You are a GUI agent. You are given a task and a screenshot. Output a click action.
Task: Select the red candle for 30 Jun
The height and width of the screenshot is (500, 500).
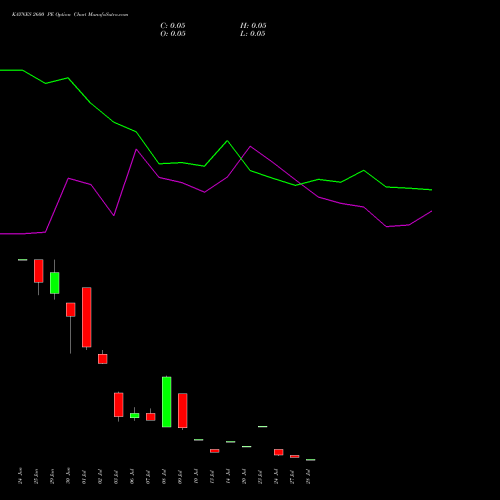coord(71,310)
